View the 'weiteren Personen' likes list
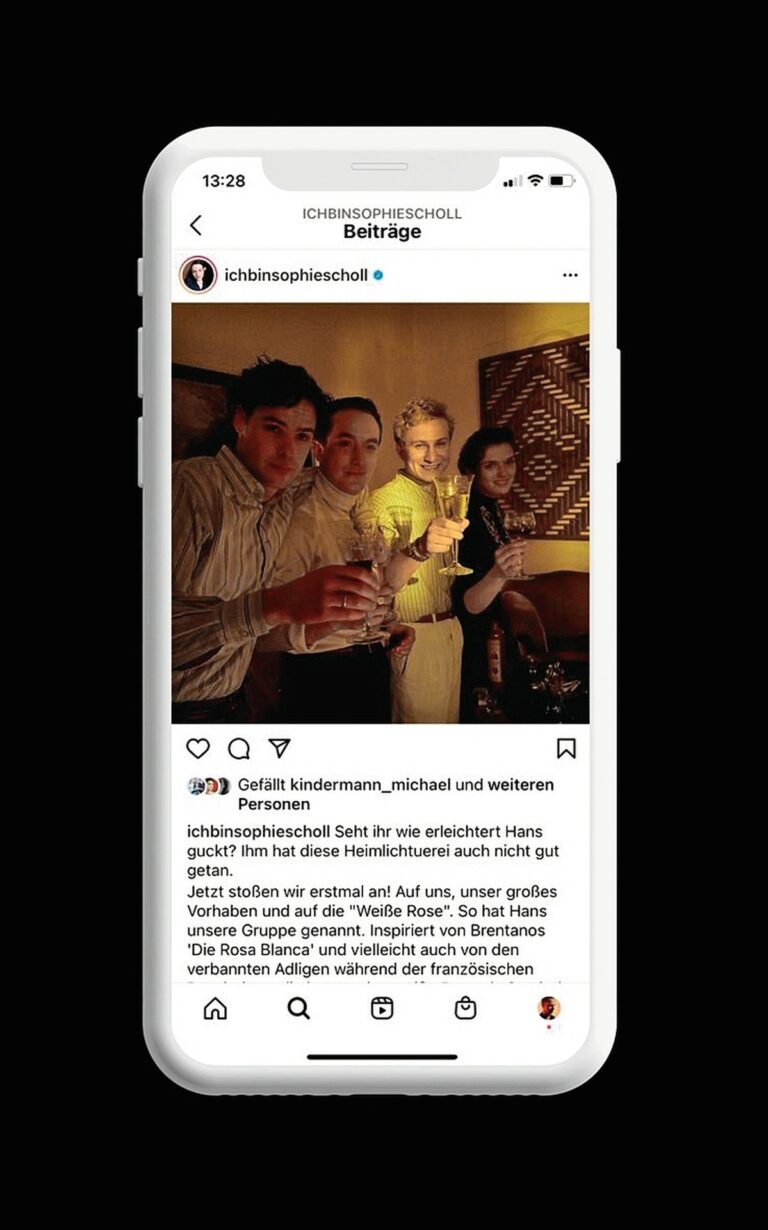Viewport: 768px width, 1230px height. coord(397,795)
